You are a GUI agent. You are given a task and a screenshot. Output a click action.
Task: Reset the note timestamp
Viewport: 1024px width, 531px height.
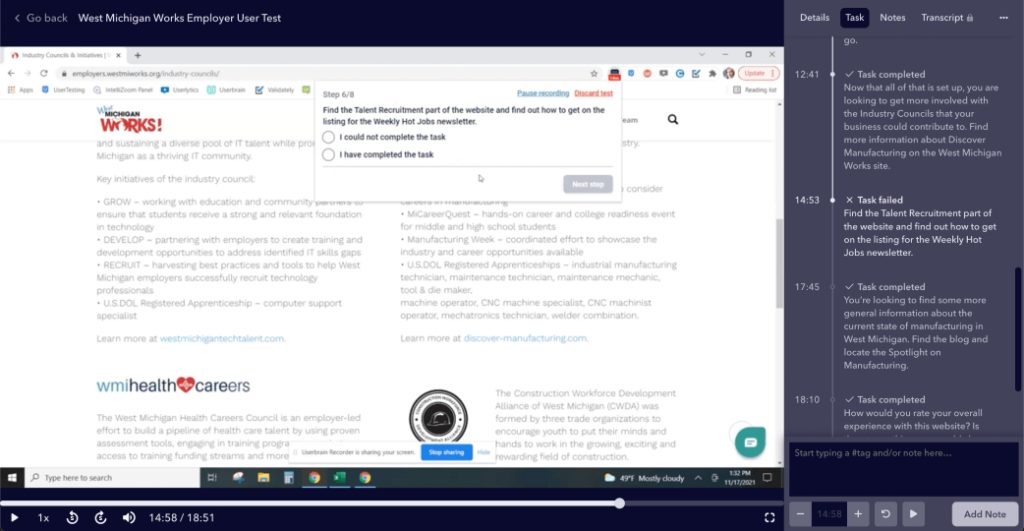[x=886, y=514]
